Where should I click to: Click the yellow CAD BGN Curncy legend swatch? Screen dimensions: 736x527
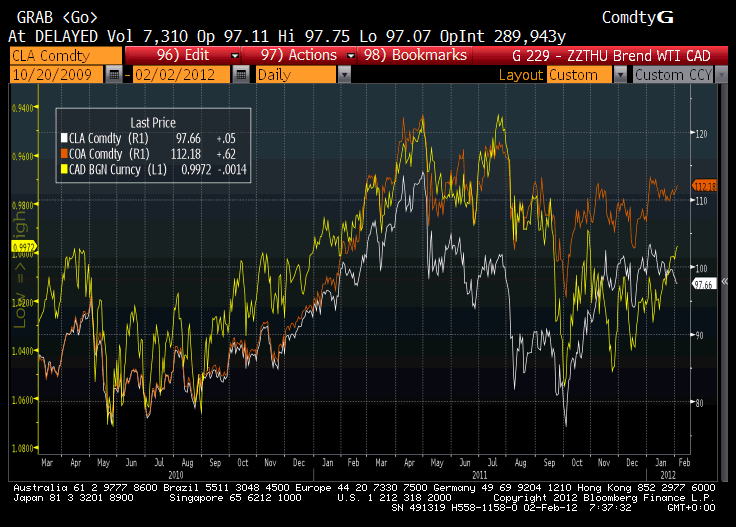[64, 169]
